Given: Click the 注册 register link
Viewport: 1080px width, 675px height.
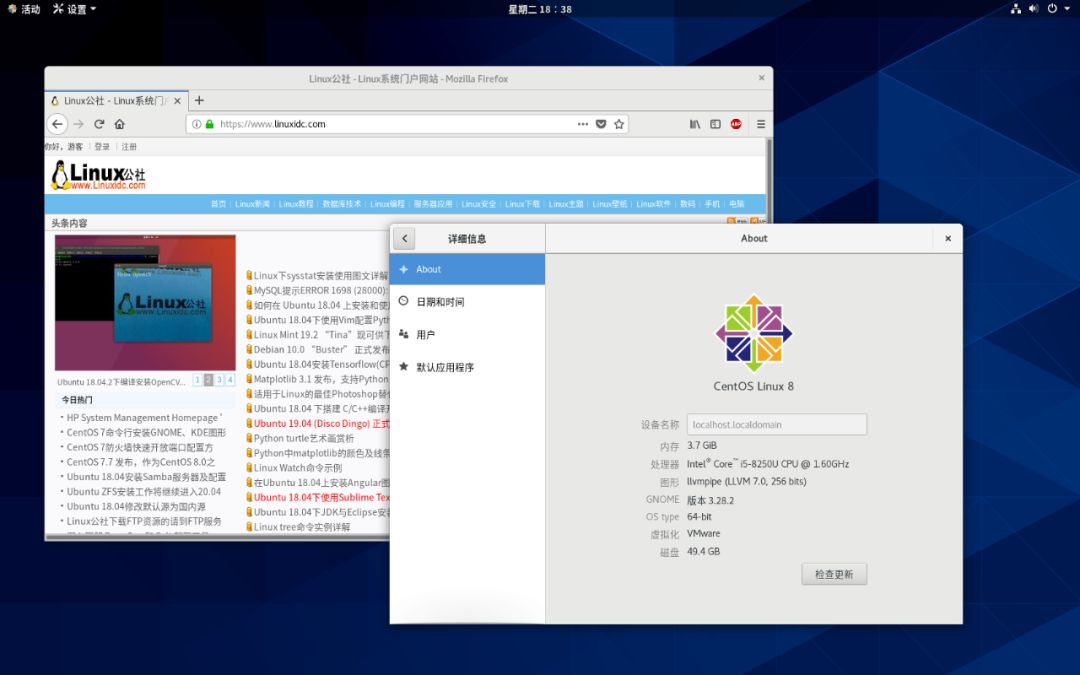Looking at the screenshot, I should coord(129,147).
